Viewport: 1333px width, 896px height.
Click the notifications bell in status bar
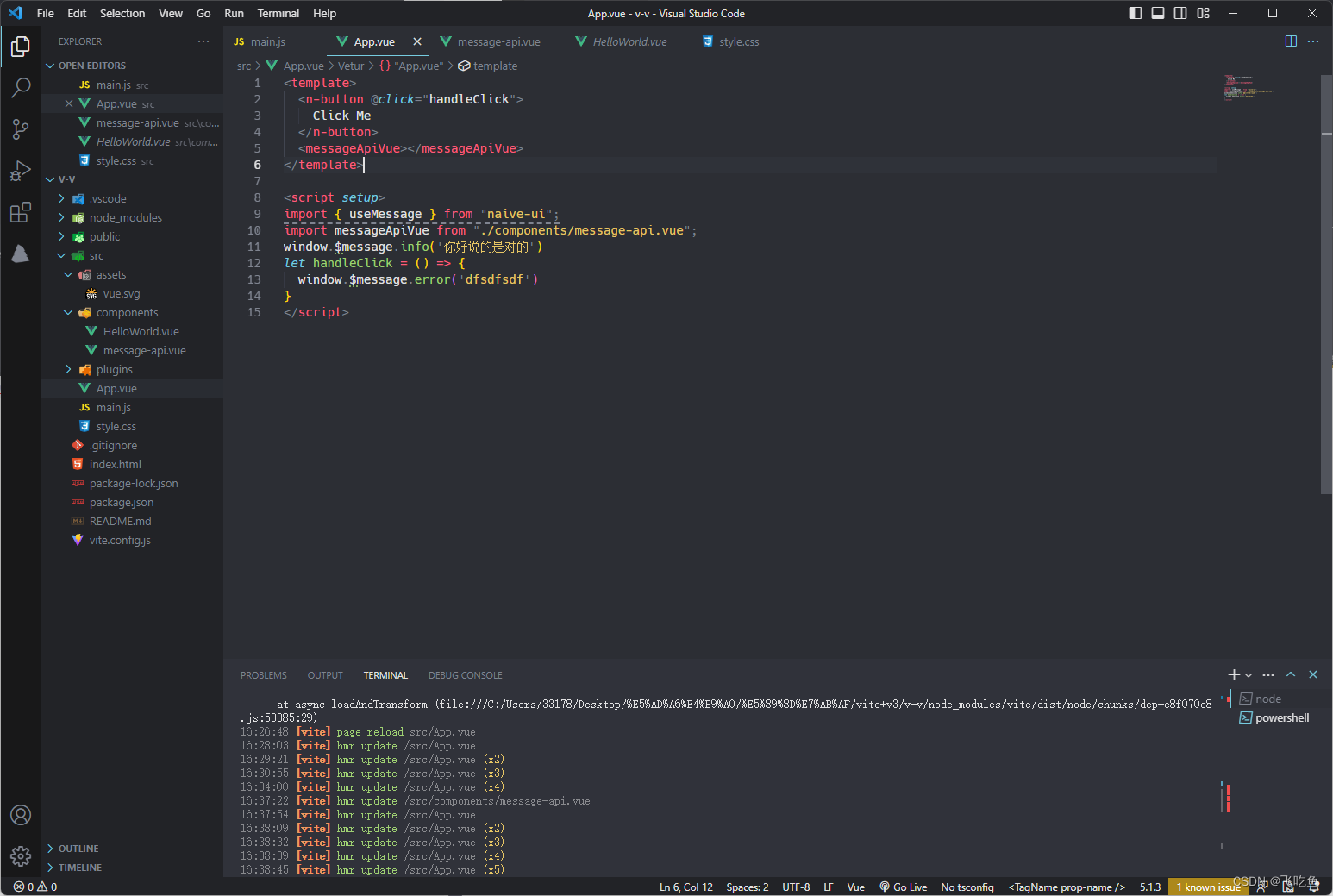click(x=1314, y=887)
